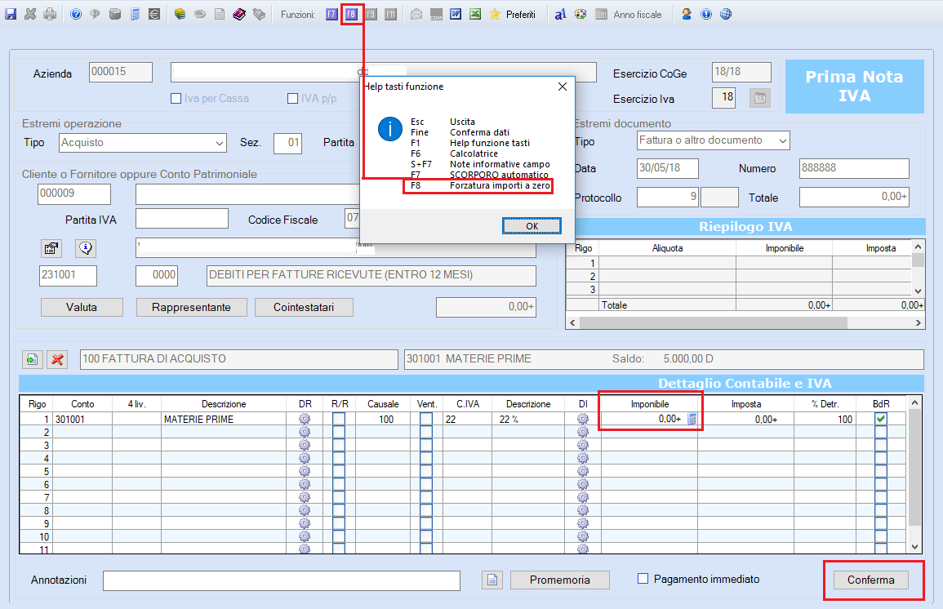Open the Rappresentante button
Image resolution: width=943 pixels, height=609 pixels.
coord(191,307)
